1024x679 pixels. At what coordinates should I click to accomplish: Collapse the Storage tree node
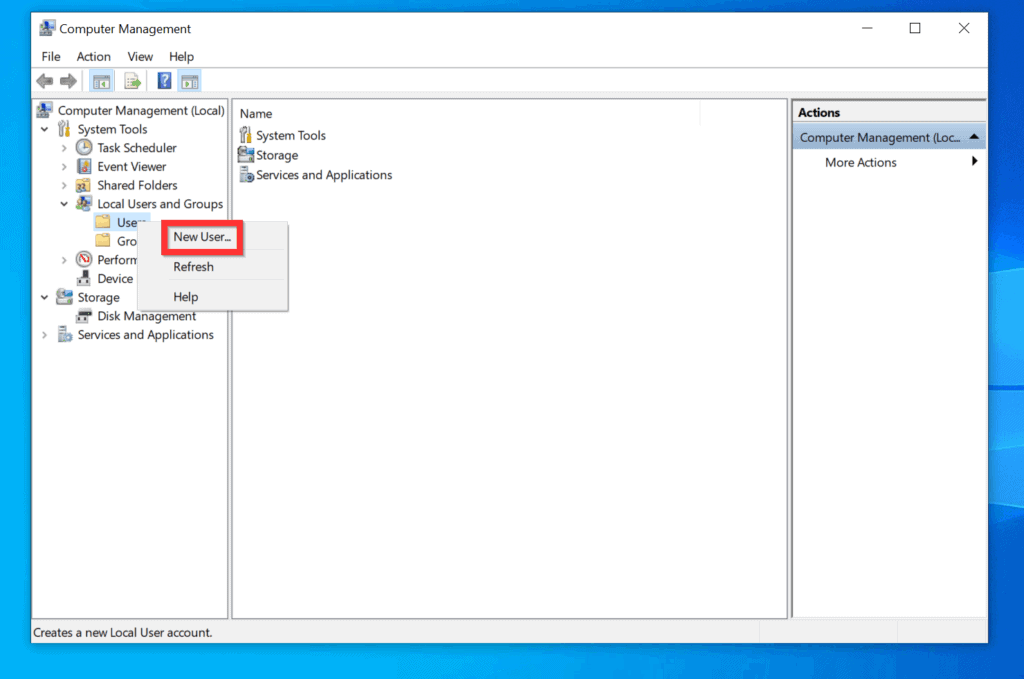pyautogui.click(x=44, y=297)
